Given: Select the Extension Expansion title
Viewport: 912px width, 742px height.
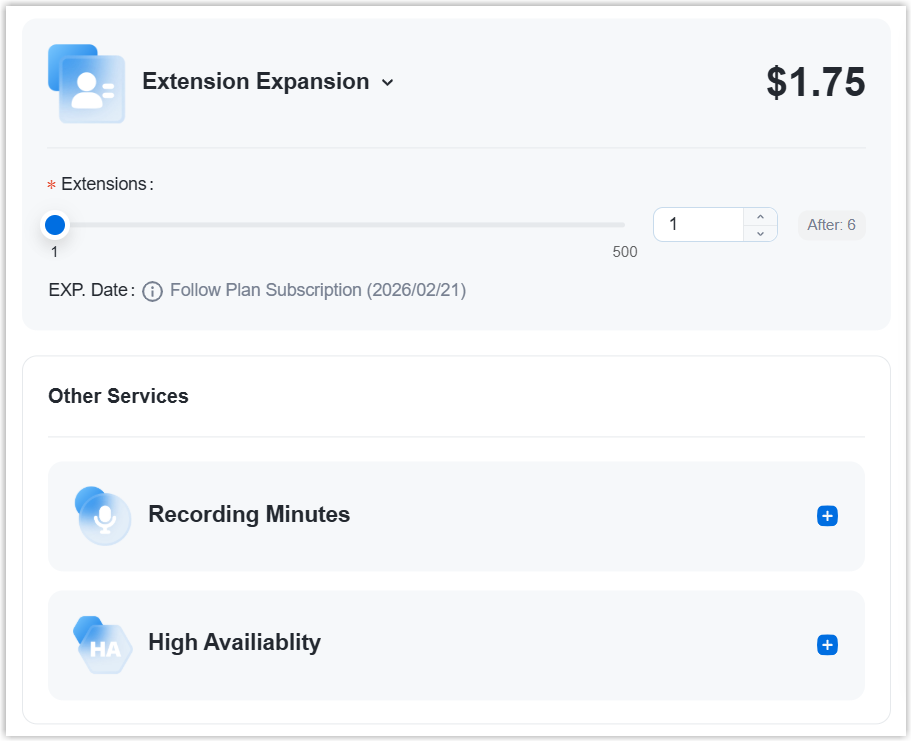Looking at the screenshot, I should tap(255, 82).
